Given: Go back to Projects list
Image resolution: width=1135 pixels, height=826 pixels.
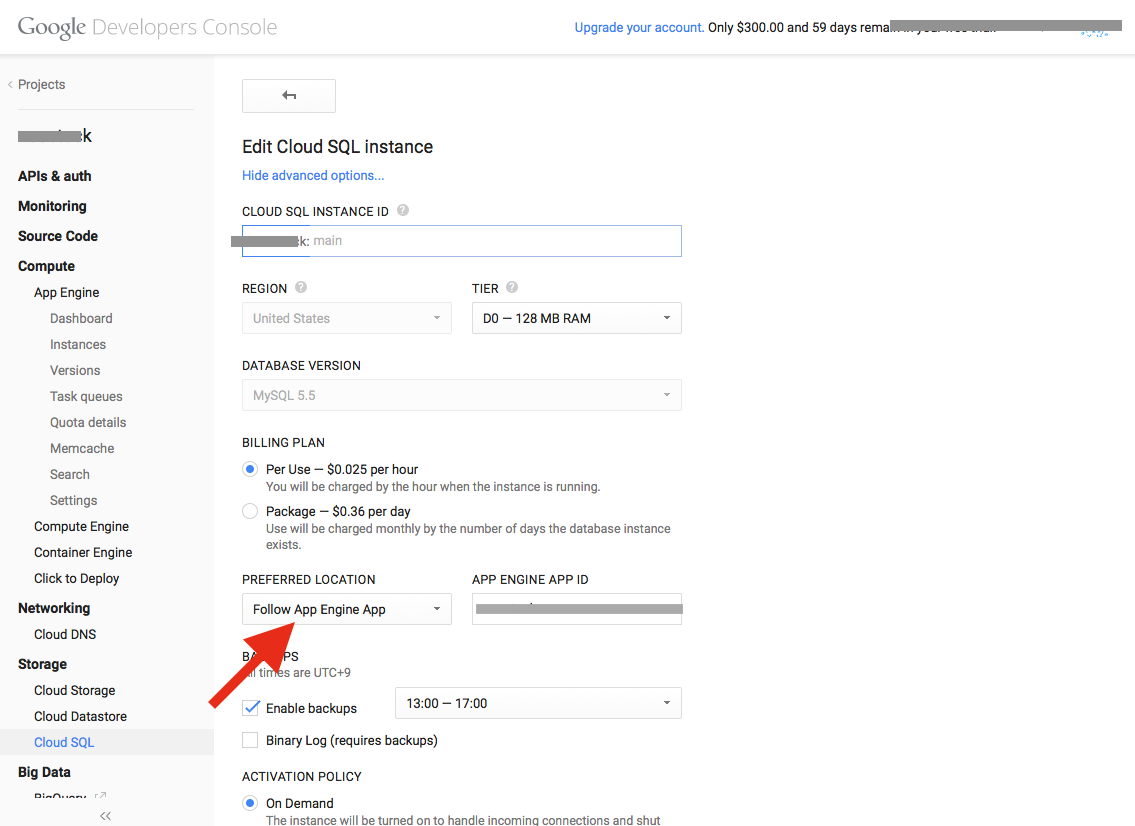Looking at the screenshot, I should (x=36, y=85).
